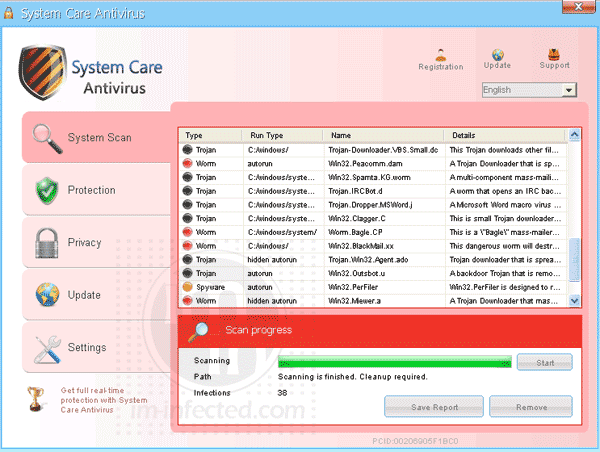Open the System Scan tab
This screenshot has height=452, width=600.
tap(96, 137)
